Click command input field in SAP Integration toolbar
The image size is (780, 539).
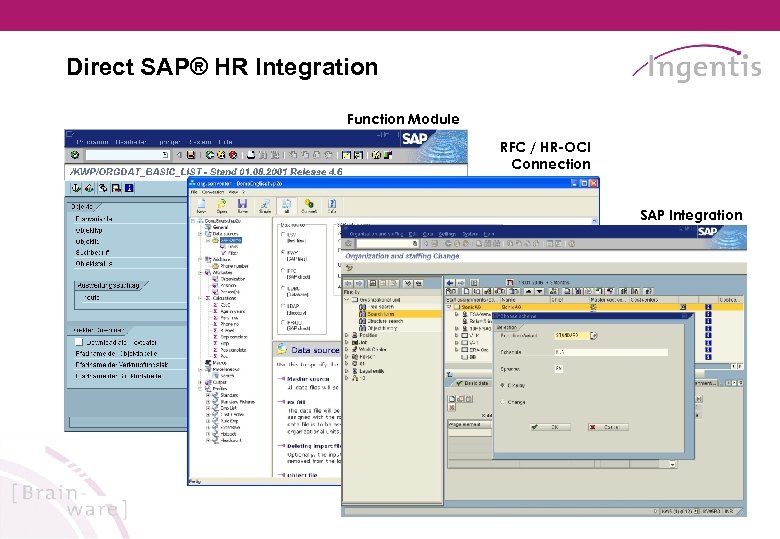click(x=388, y=244)
